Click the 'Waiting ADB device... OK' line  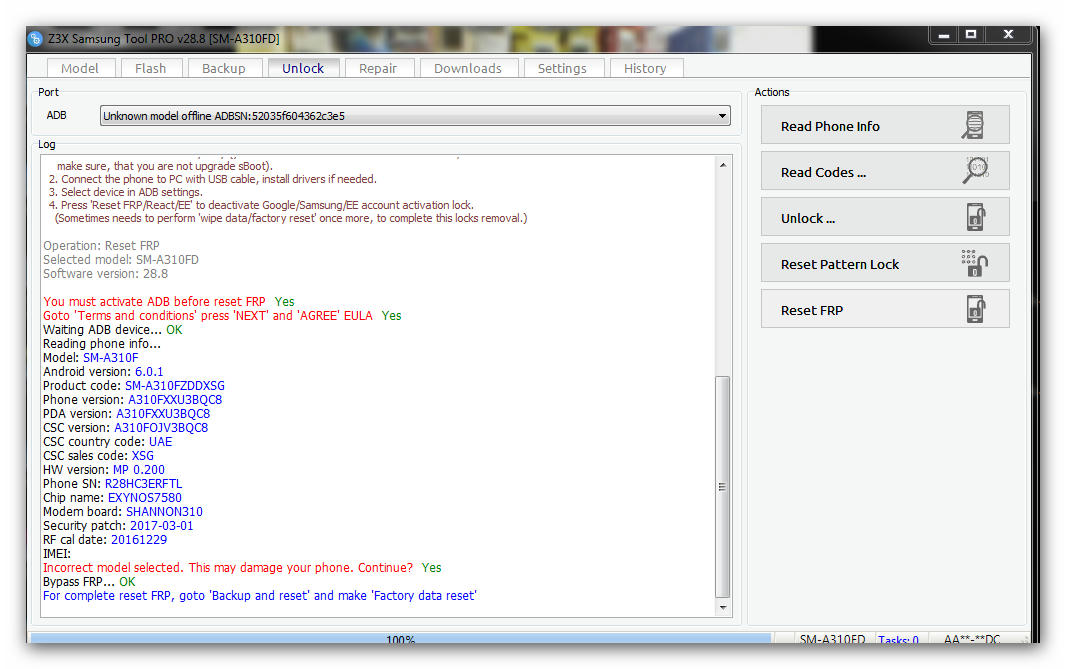point(113,330)
